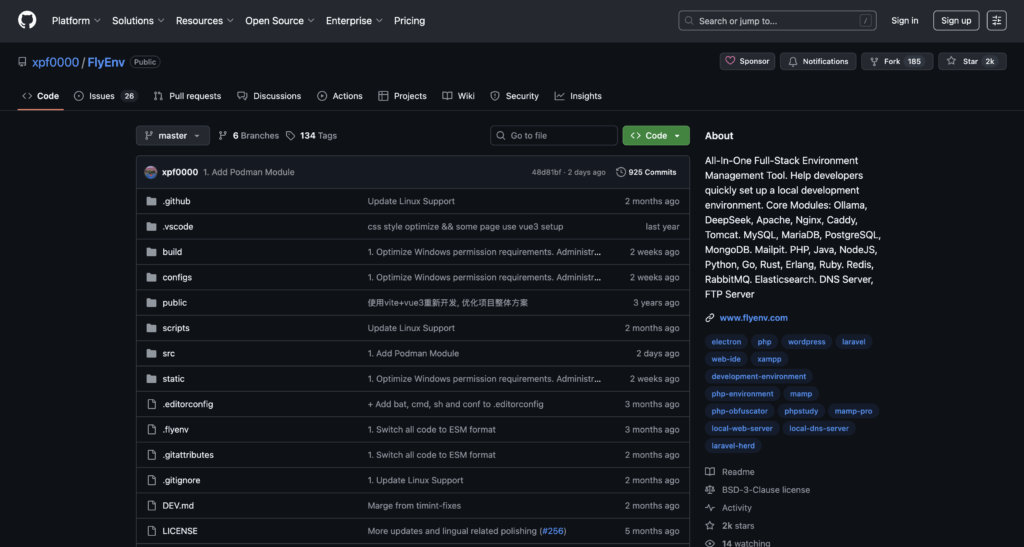Viewport: 1024px width, 547px height.
Task: Switch to the Security tab
Action: click(x=515, y=96)
